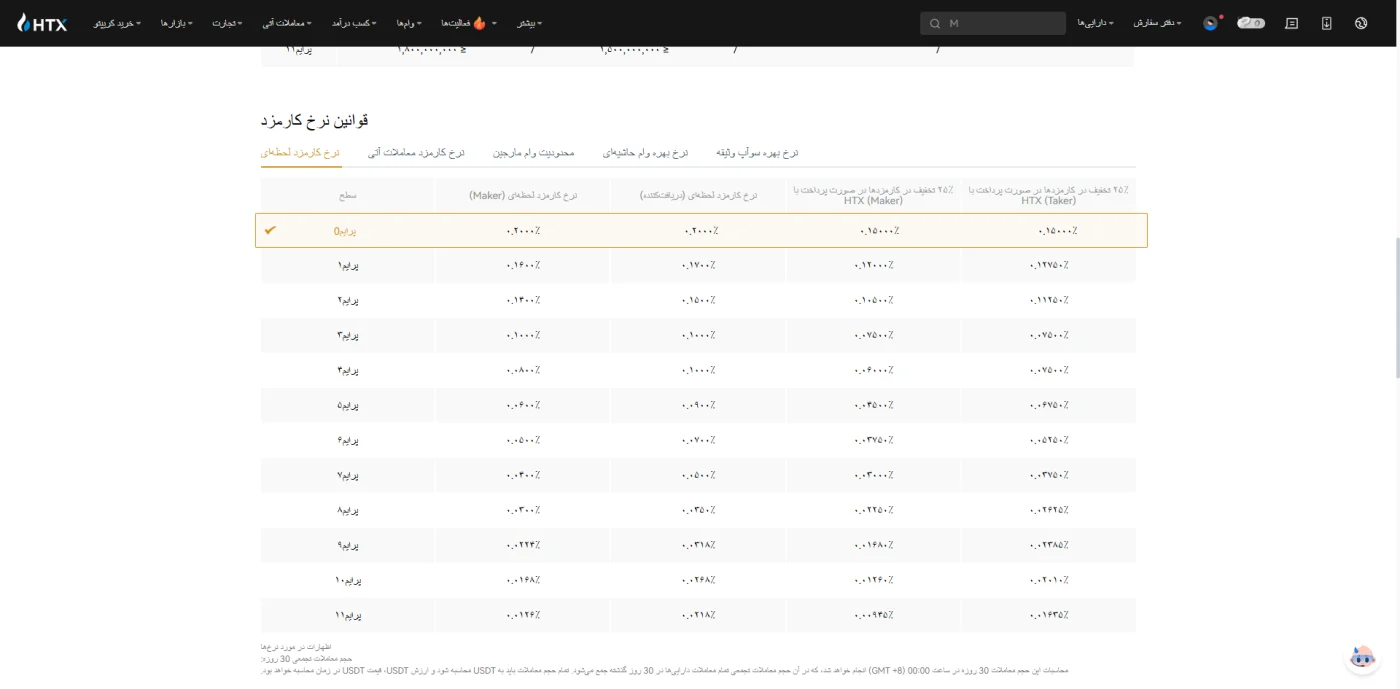Click پرایم۱۱ label in the bottom fee row
This screenshot has width=1400, height=689.
point(347,615)
